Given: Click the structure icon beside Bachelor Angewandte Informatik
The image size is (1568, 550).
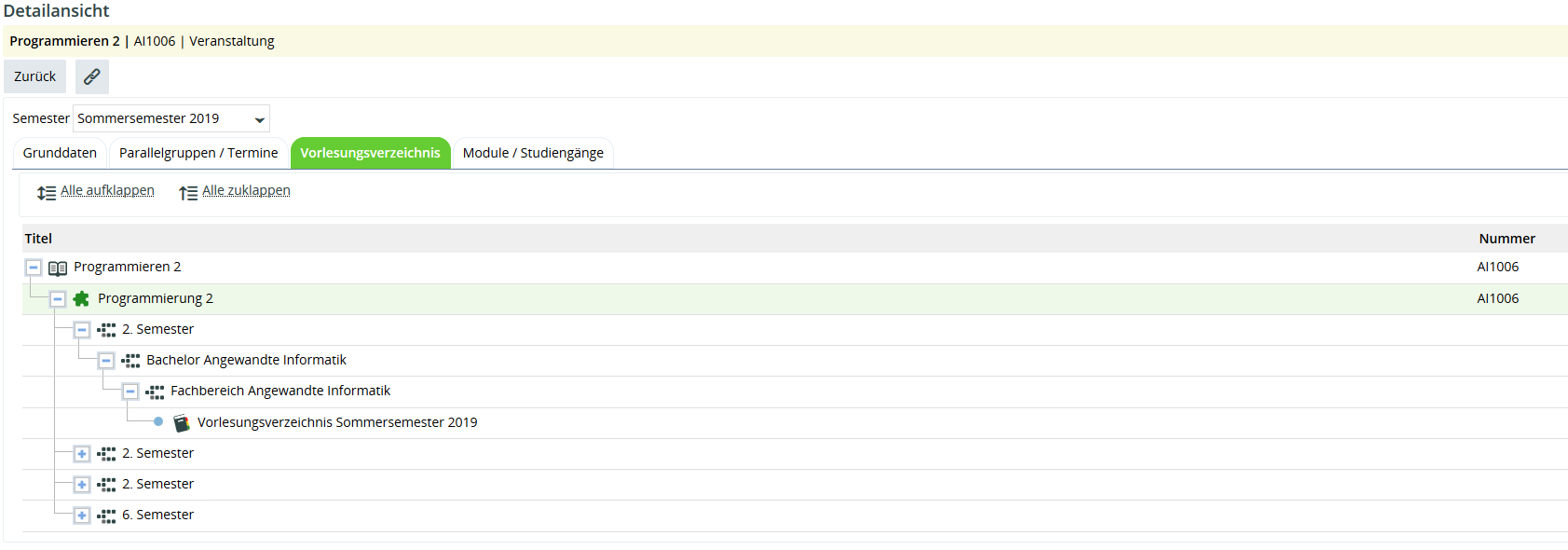Looking at the screenshot, I should pos(131,361).
